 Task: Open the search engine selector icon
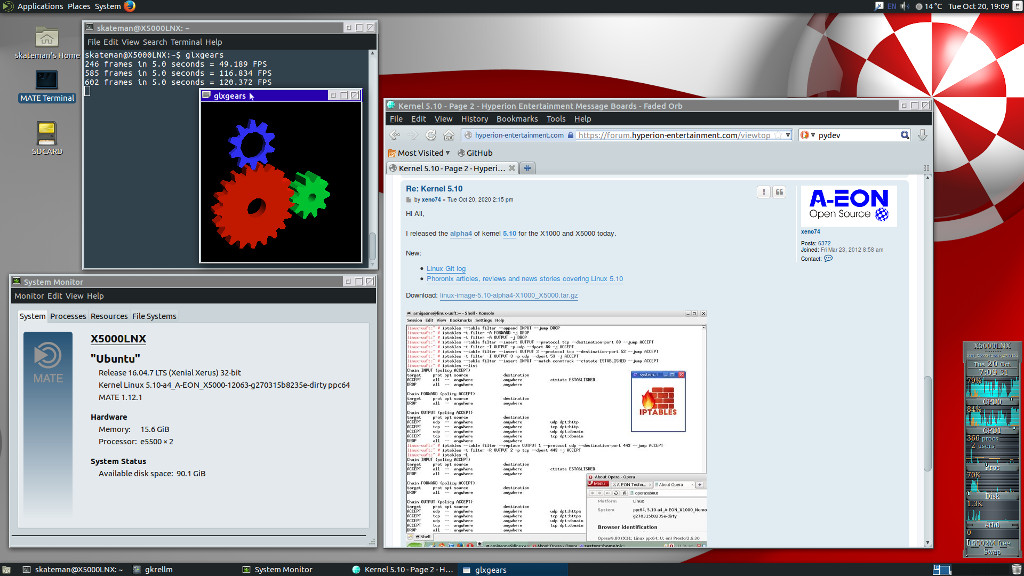[807, 135]
